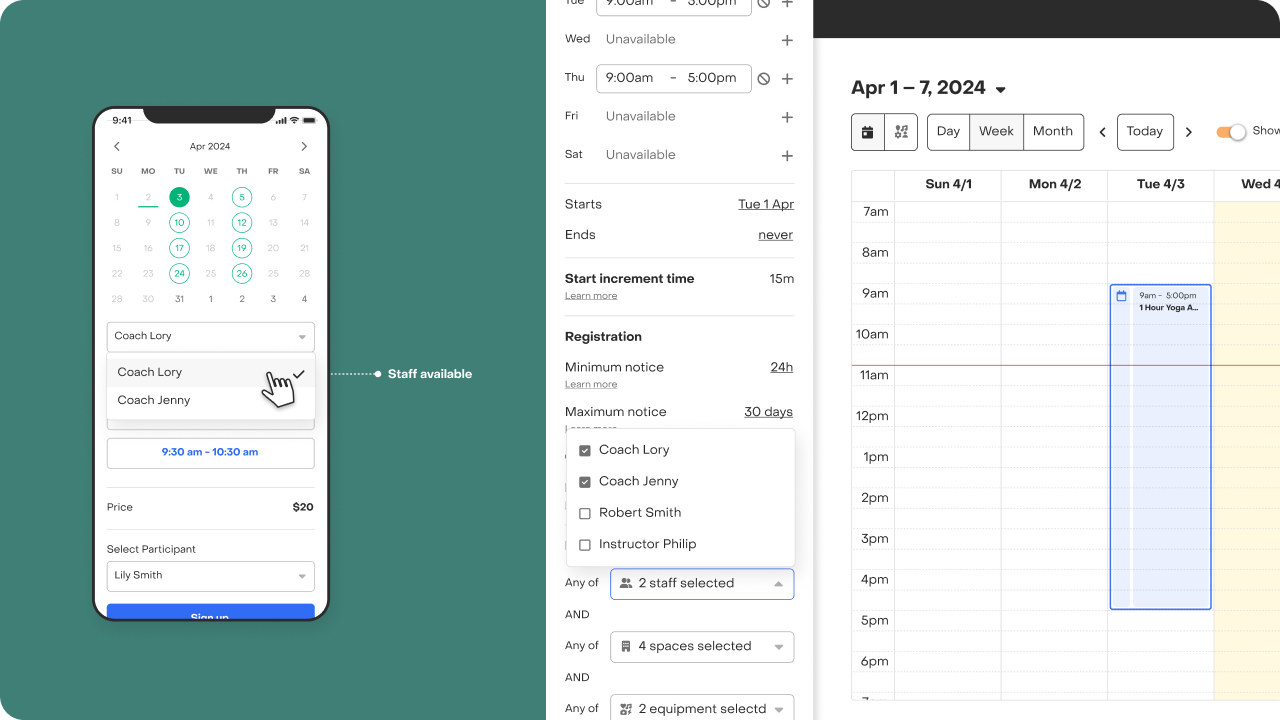This screenshot has height=720, width=1280.
Task: Click checkmark next to Coach Lory option
Action: click(298, 373)
